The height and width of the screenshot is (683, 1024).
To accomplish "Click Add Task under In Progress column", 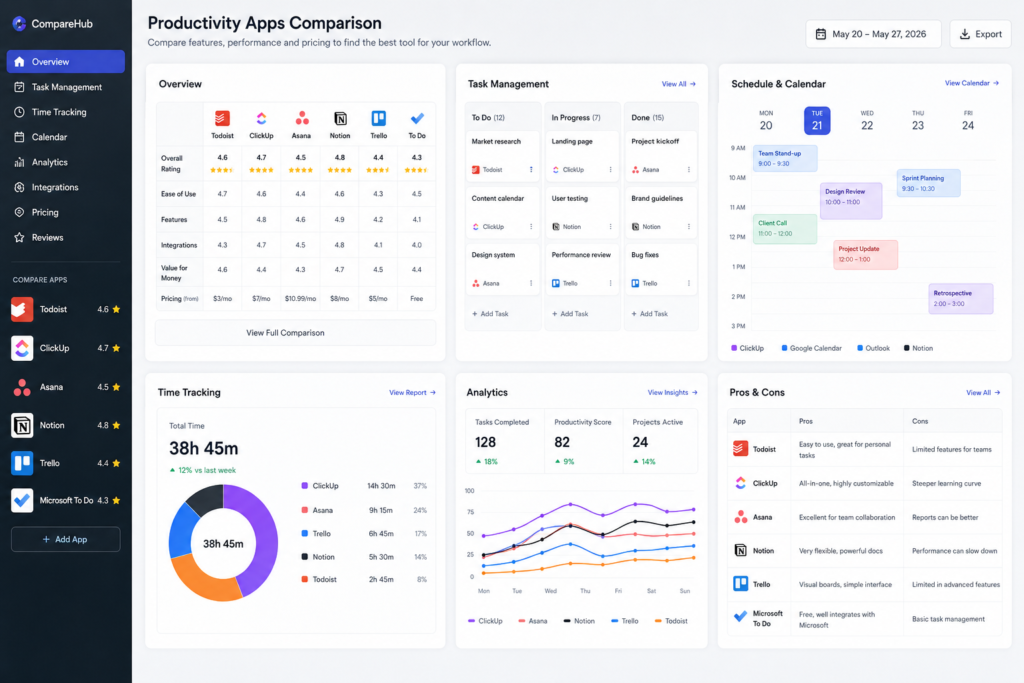I will (570, 314).
